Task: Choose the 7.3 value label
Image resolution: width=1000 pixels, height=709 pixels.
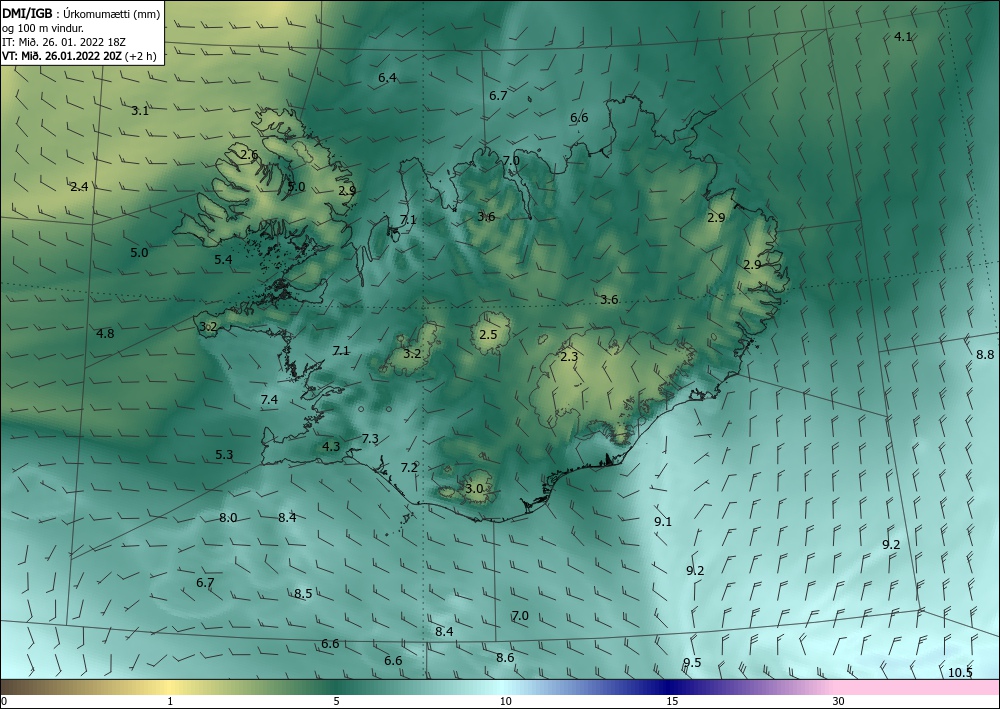Action: click(x=370, y=439)
